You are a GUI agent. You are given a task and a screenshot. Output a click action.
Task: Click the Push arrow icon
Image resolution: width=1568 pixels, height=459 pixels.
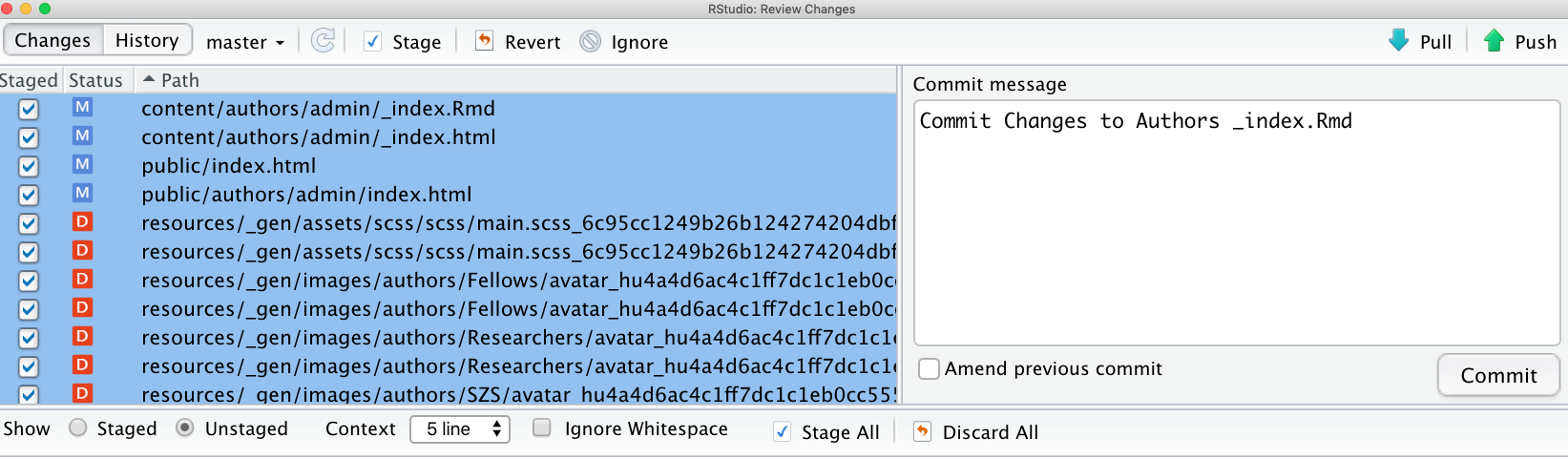pos(1494,40)
